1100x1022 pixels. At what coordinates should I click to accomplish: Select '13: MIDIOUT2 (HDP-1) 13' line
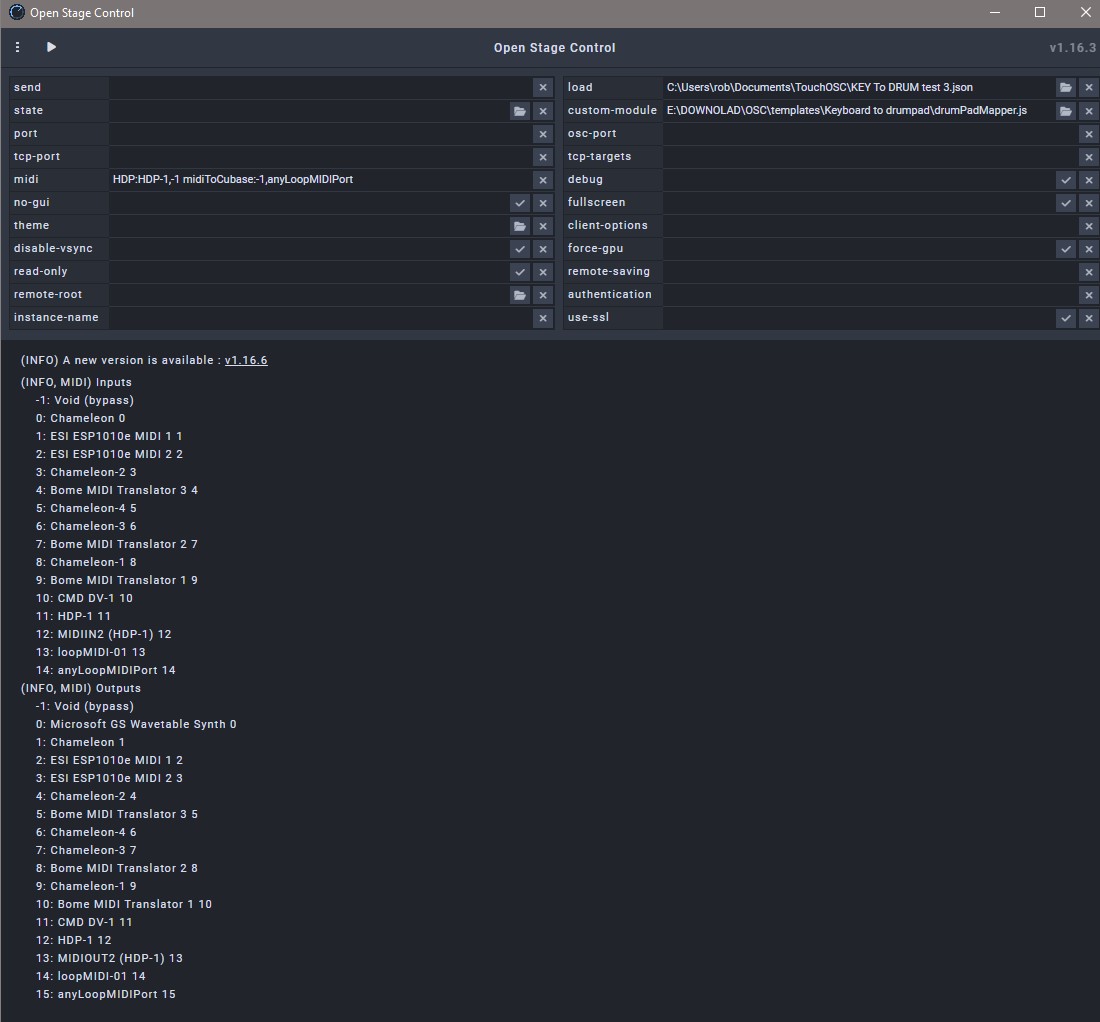pos(109,958)
